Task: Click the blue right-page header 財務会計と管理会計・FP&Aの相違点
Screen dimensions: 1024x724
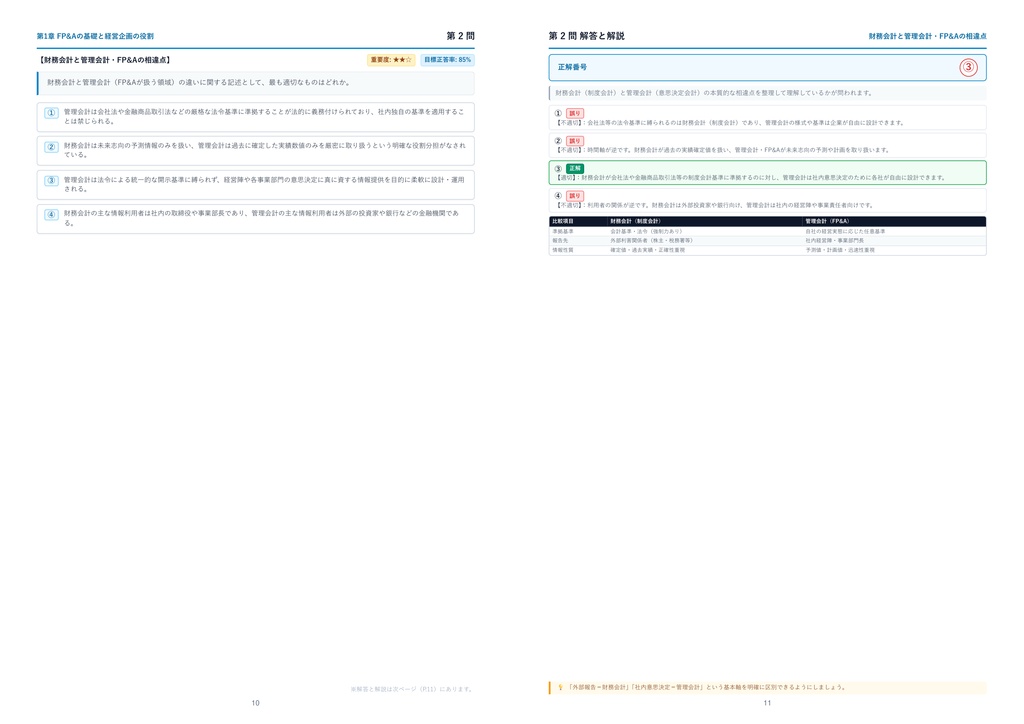Action: [x=927, y=36]
